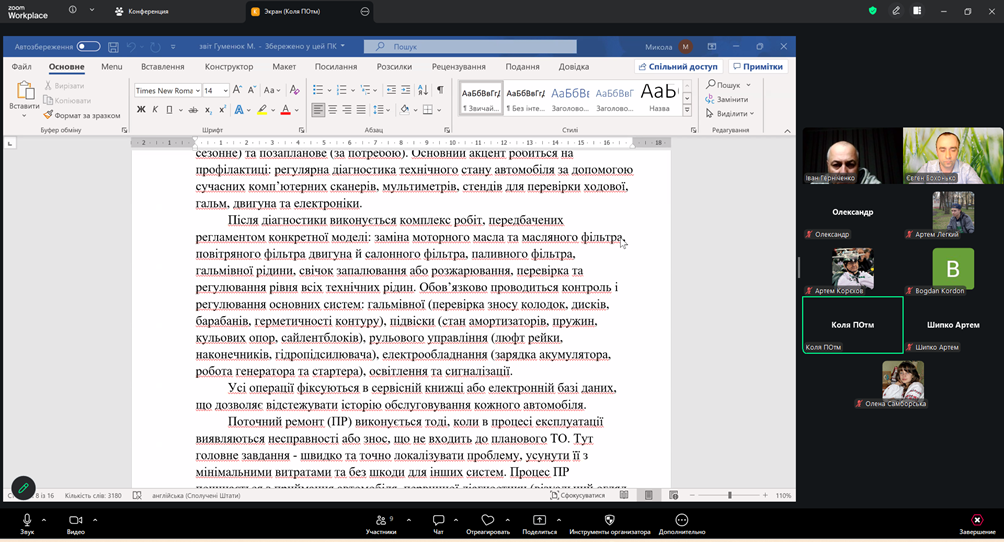1004x542 pixels.
Task: Switch to the Вставлення ribbon tab
Action: pos(162,67)
